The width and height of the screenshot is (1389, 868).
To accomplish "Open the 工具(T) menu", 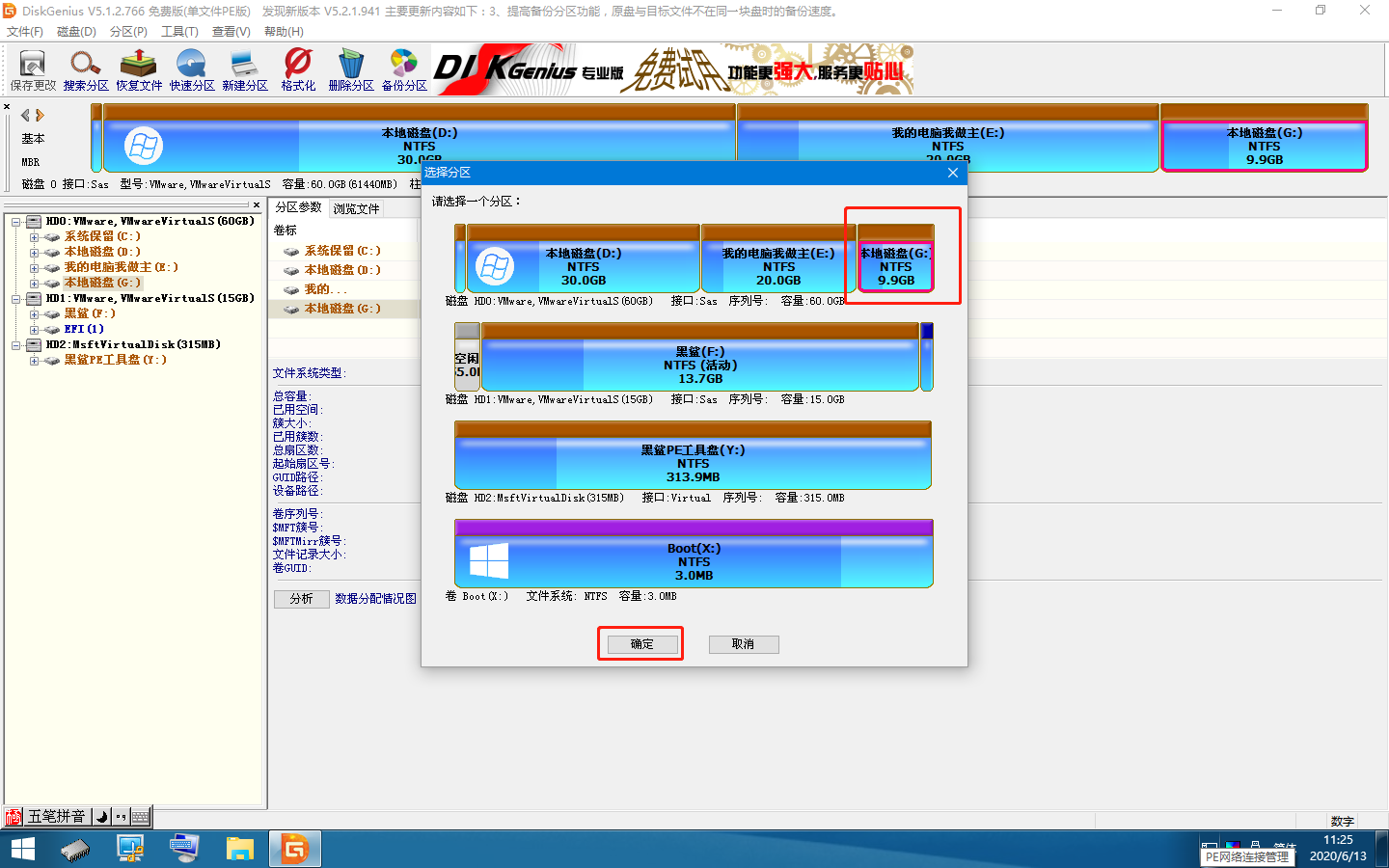I will [x=179, y=32].
